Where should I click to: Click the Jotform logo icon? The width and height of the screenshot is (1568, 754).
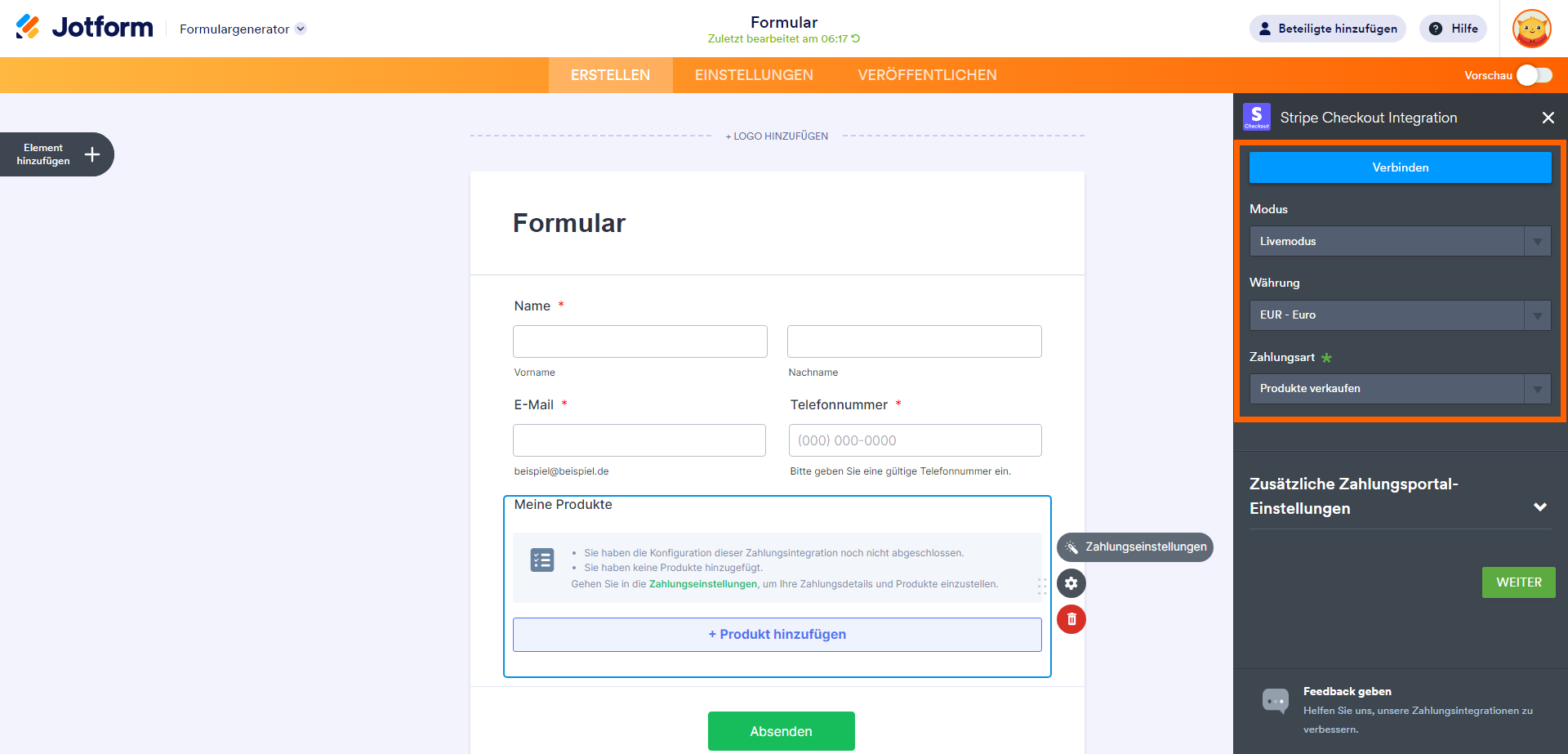point(28,27)
